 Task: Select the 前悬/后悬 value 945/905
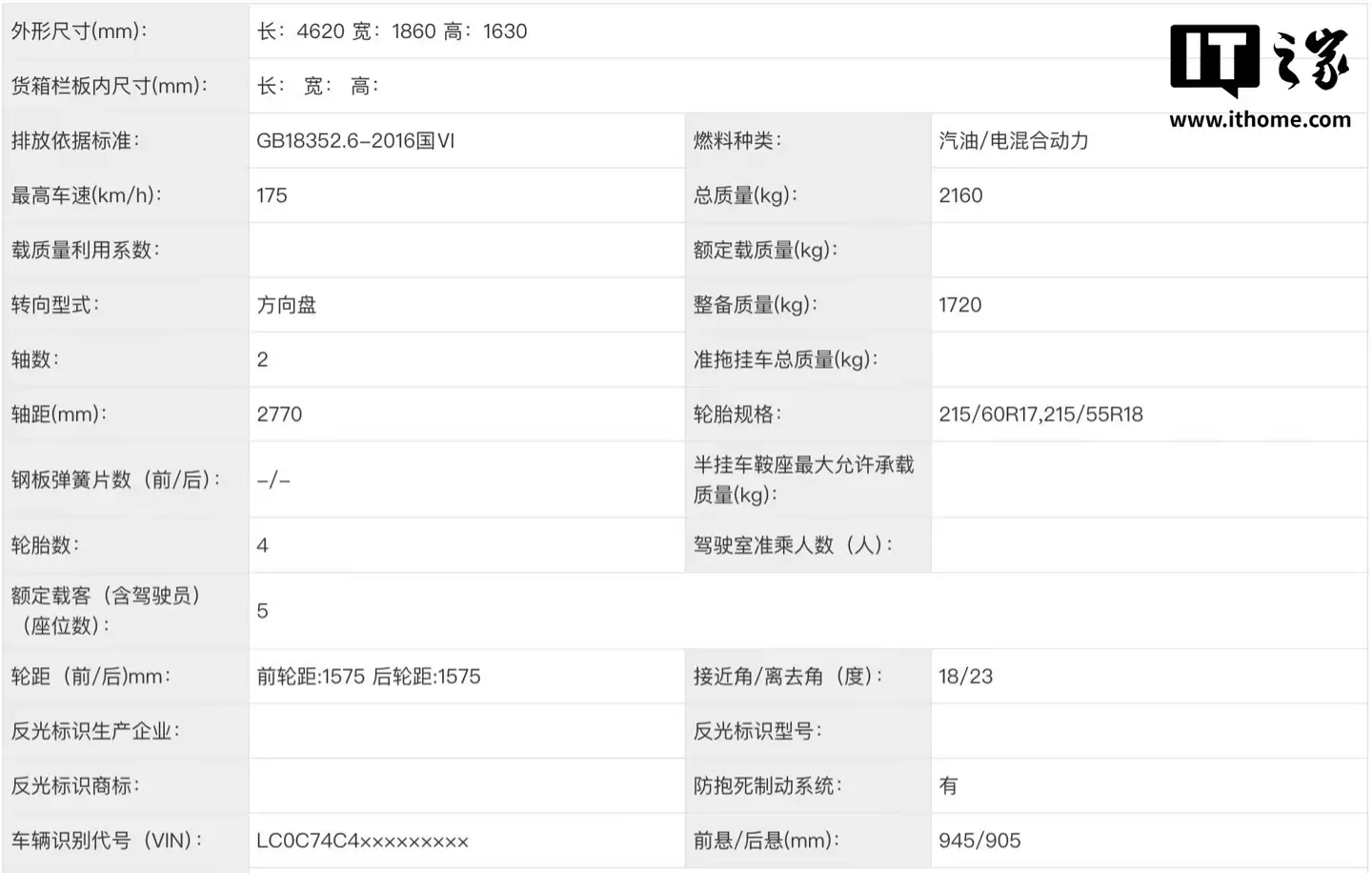[x=979, y=841]
